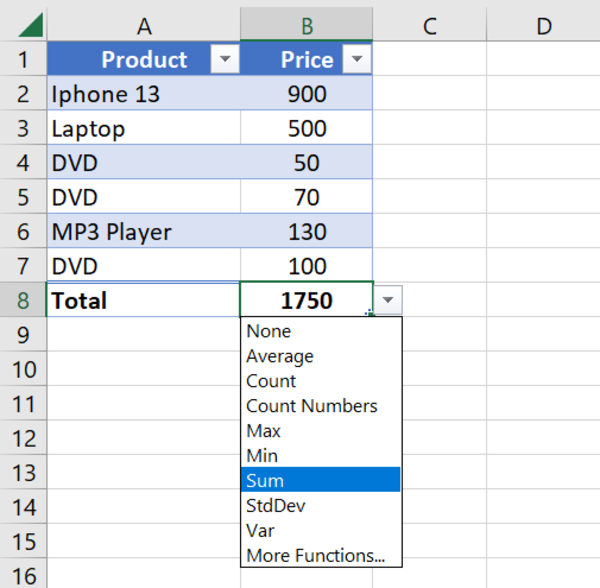Select Count in the total function list
Image resolution: width=600 pixels, height=588 pixels.
pyautogui.click(x=321, y=381)
